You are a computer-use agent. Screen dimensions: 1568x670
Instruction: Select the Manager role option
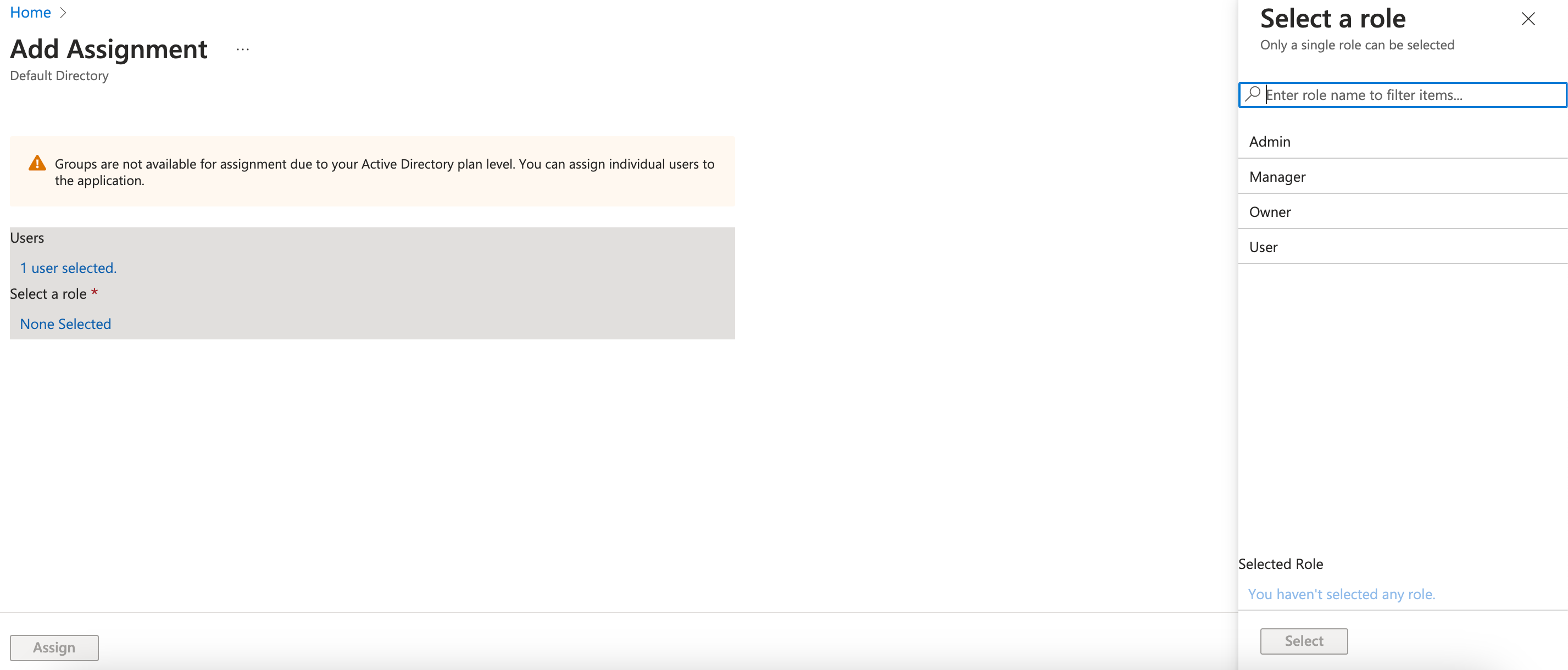pyautogui.click(x=1279, y=176)
